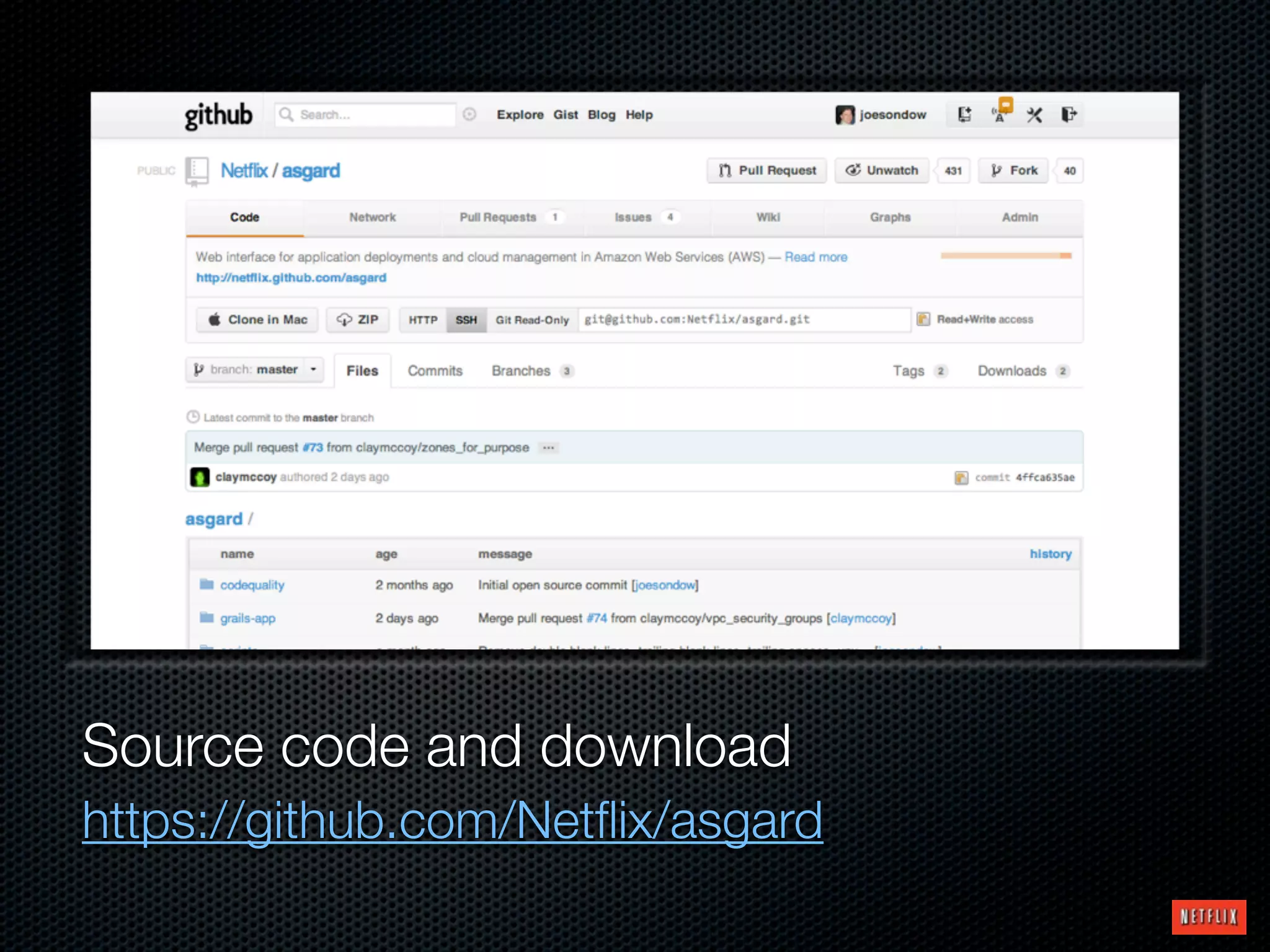Image resolution: width=1270 pixels, height=952 pixels.
Task: Open commit 4ffca635ae link
Action: click(1045, 477)
